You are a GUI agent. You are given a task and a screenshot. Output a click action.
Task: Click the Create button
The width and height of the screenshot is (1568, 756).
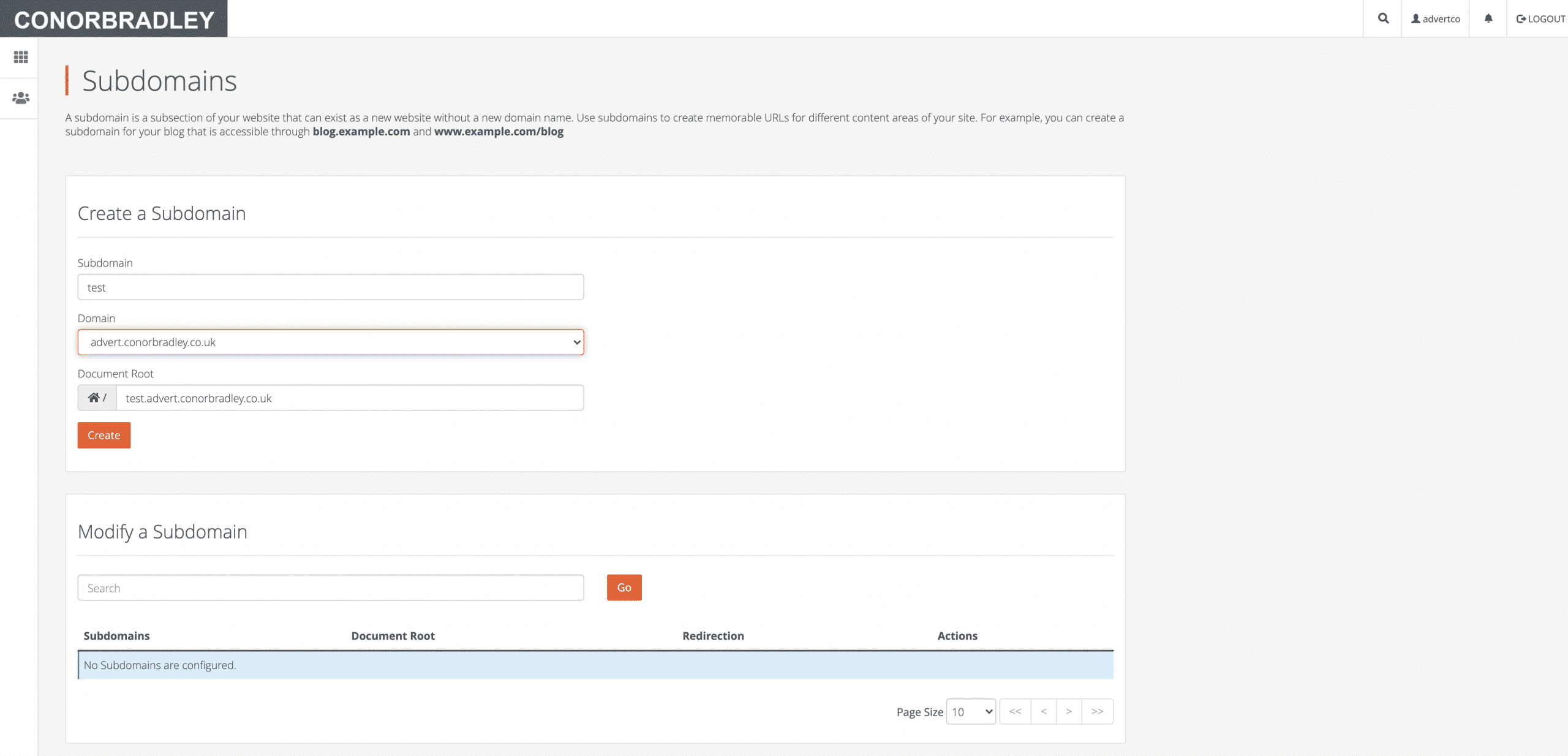(104, 436)
